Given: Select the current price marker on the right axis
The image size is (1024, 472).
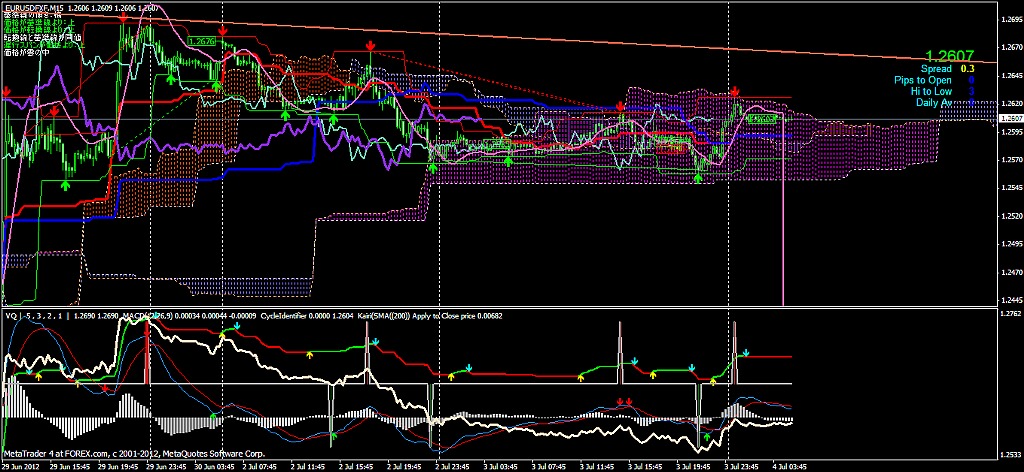Looking at the screenshot, I should coord(1009,119).
